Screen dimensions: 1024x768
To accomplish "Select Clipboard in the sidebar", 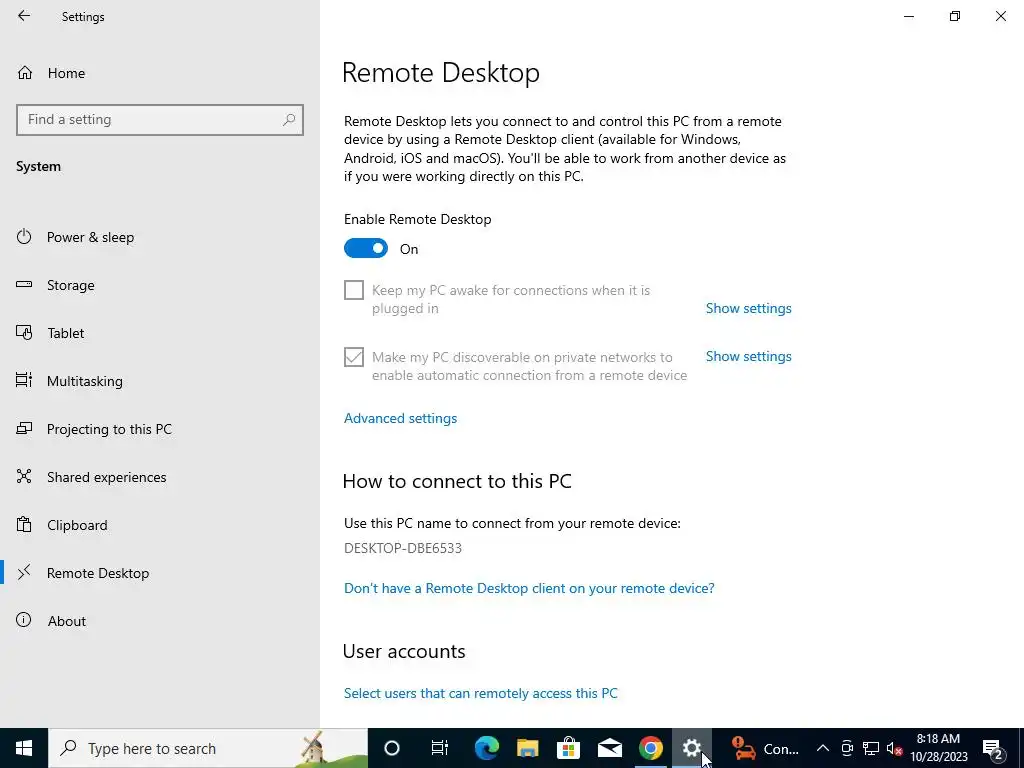I will pyautogui.click(x=77, y=525).
